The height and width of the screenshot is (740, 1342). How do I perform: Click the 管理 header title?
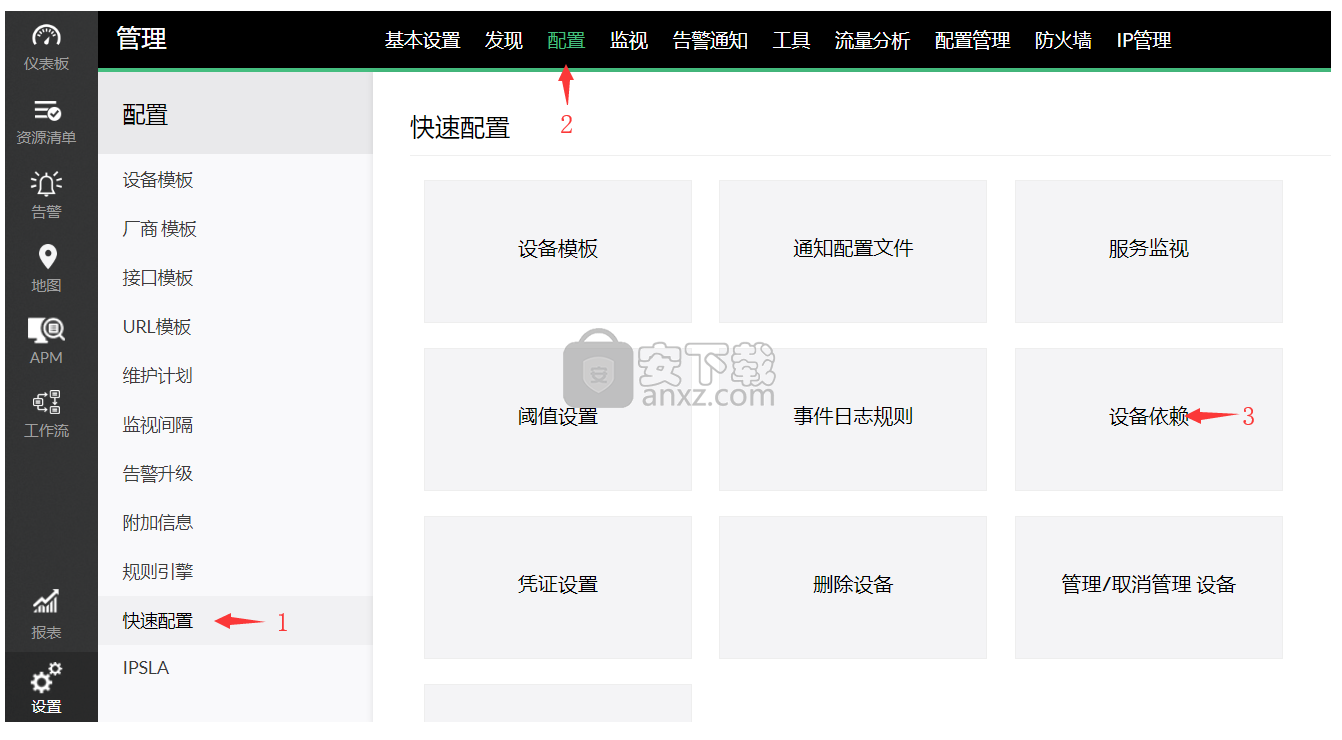[142, 40]
